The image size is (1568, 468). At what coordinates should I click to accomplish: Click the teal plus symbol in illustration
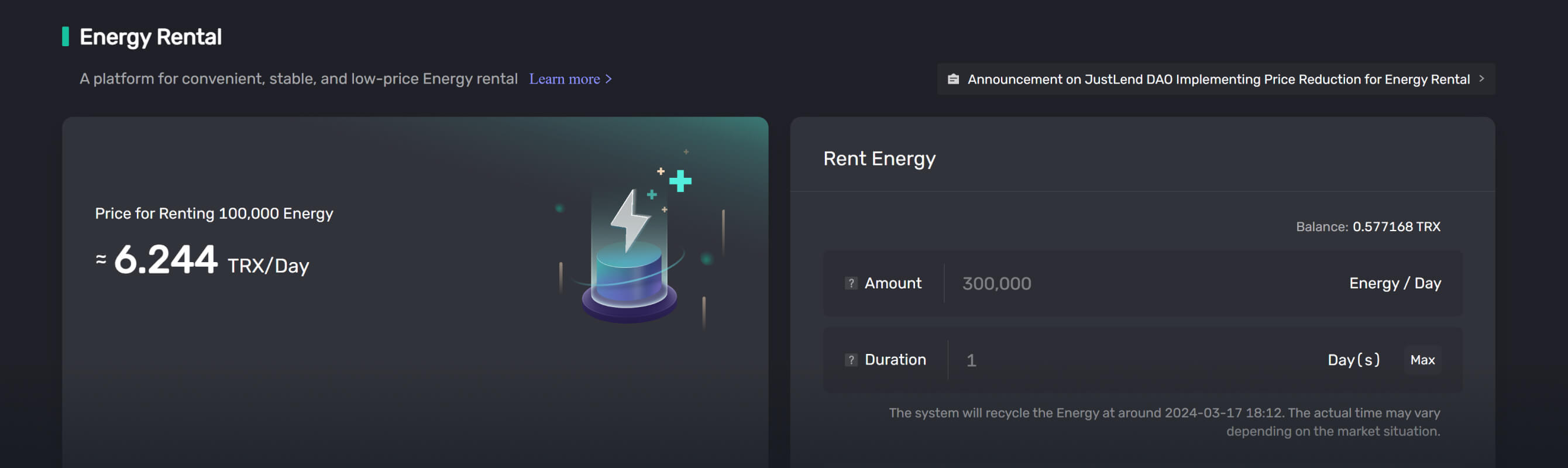pyautogui.click(x=680, y=180)
